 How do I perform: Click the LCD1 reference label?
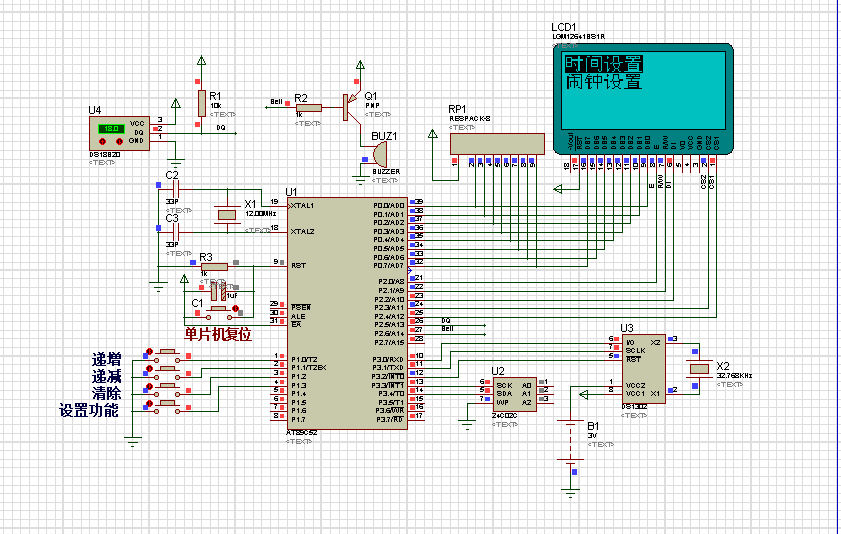pos(564,27)
